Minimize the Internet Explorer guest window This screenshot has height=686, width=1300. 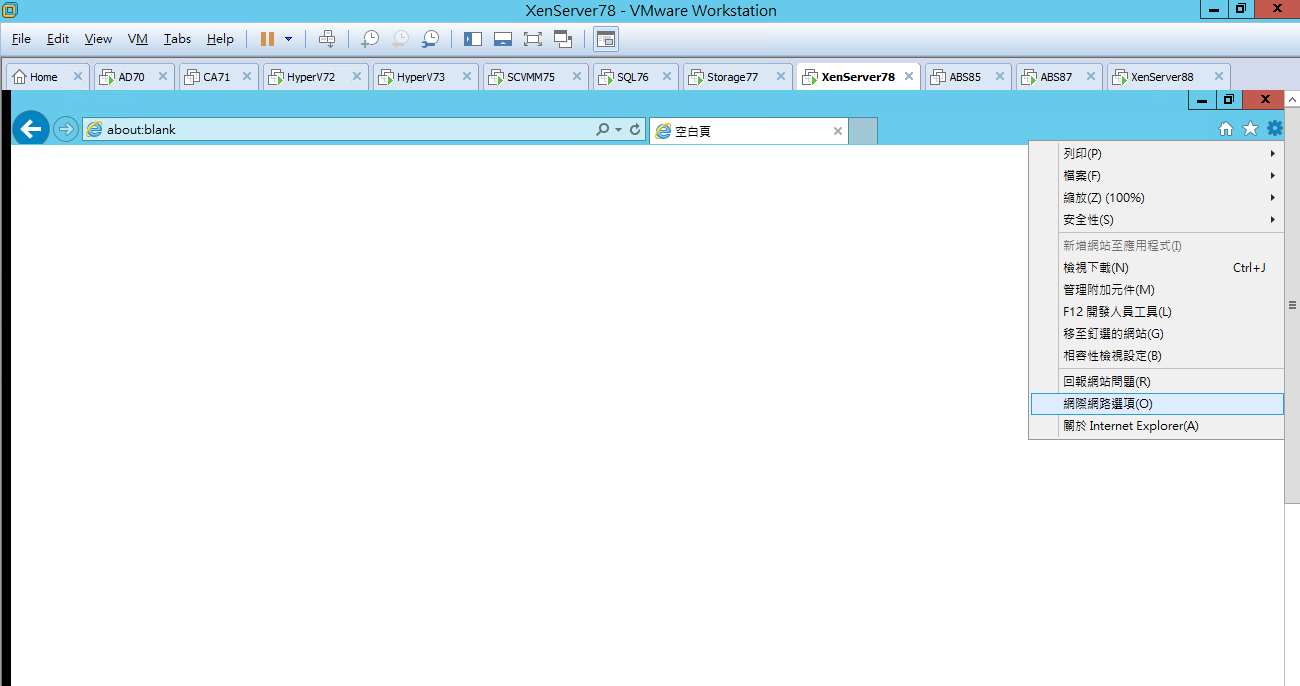(x=1202, y=99)
